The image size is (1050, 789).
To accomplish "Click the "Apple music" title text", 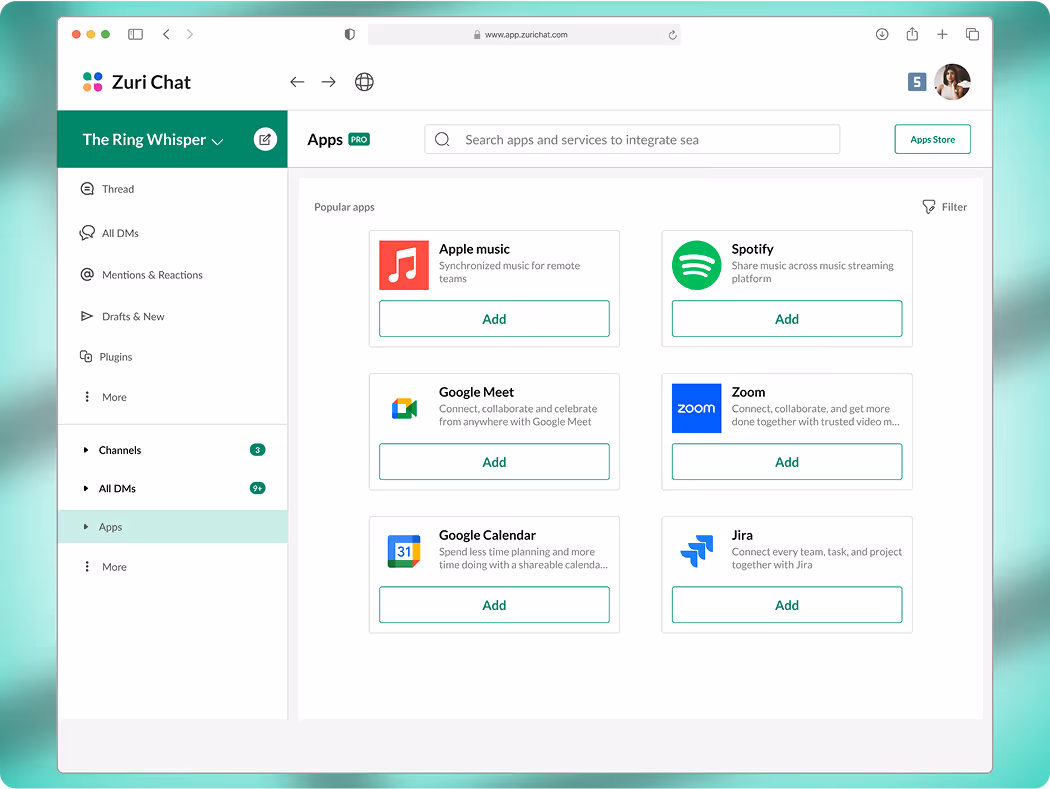I will 474,249.
